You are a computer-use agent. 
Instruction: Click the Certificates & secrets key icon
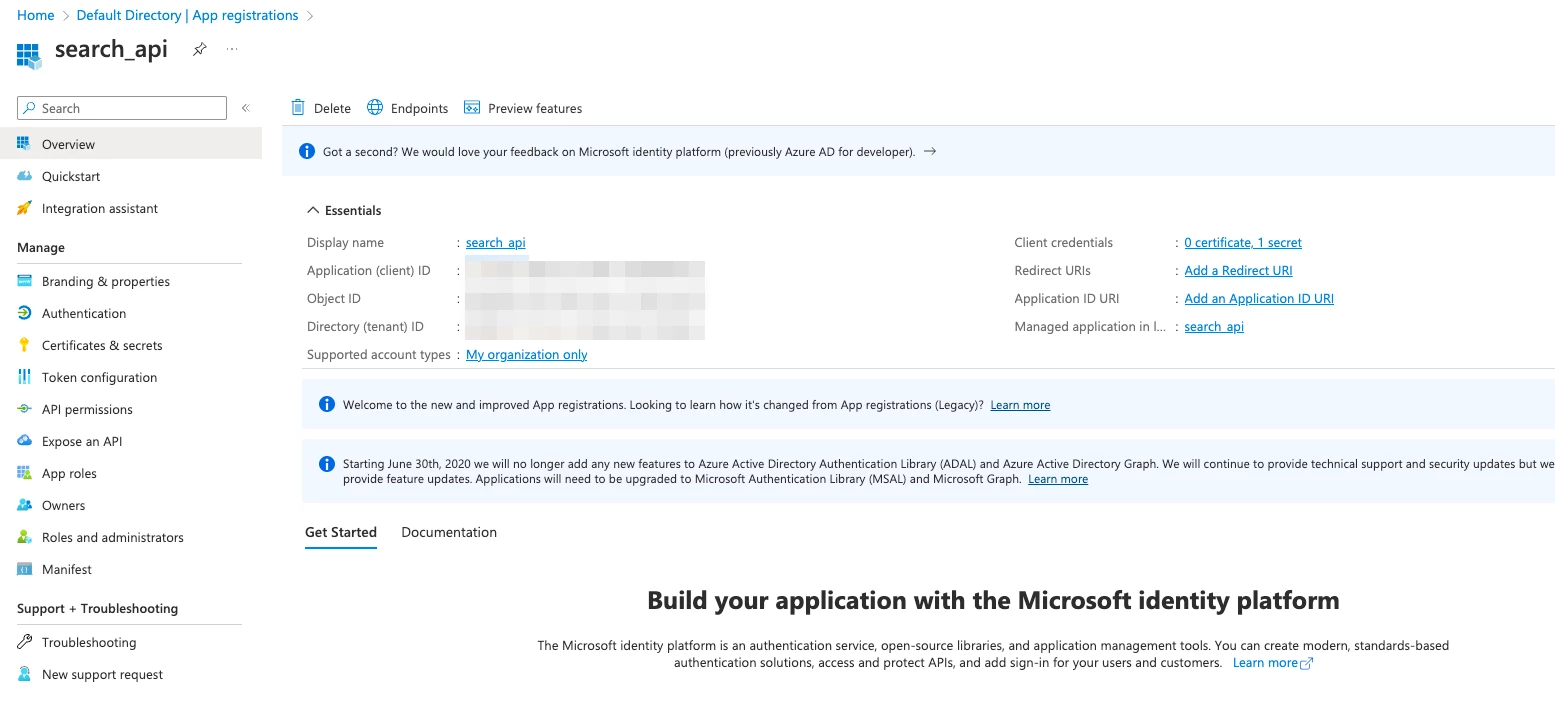pyautogui.click(x=24, y=345)
